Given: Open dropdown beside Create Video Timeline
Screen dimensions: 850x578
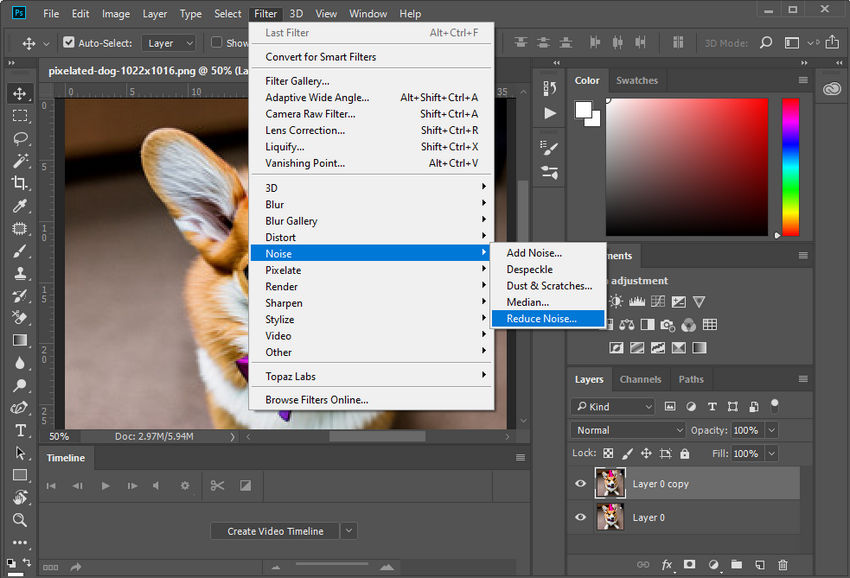Looking at the screenshot, I should point(349,531).
